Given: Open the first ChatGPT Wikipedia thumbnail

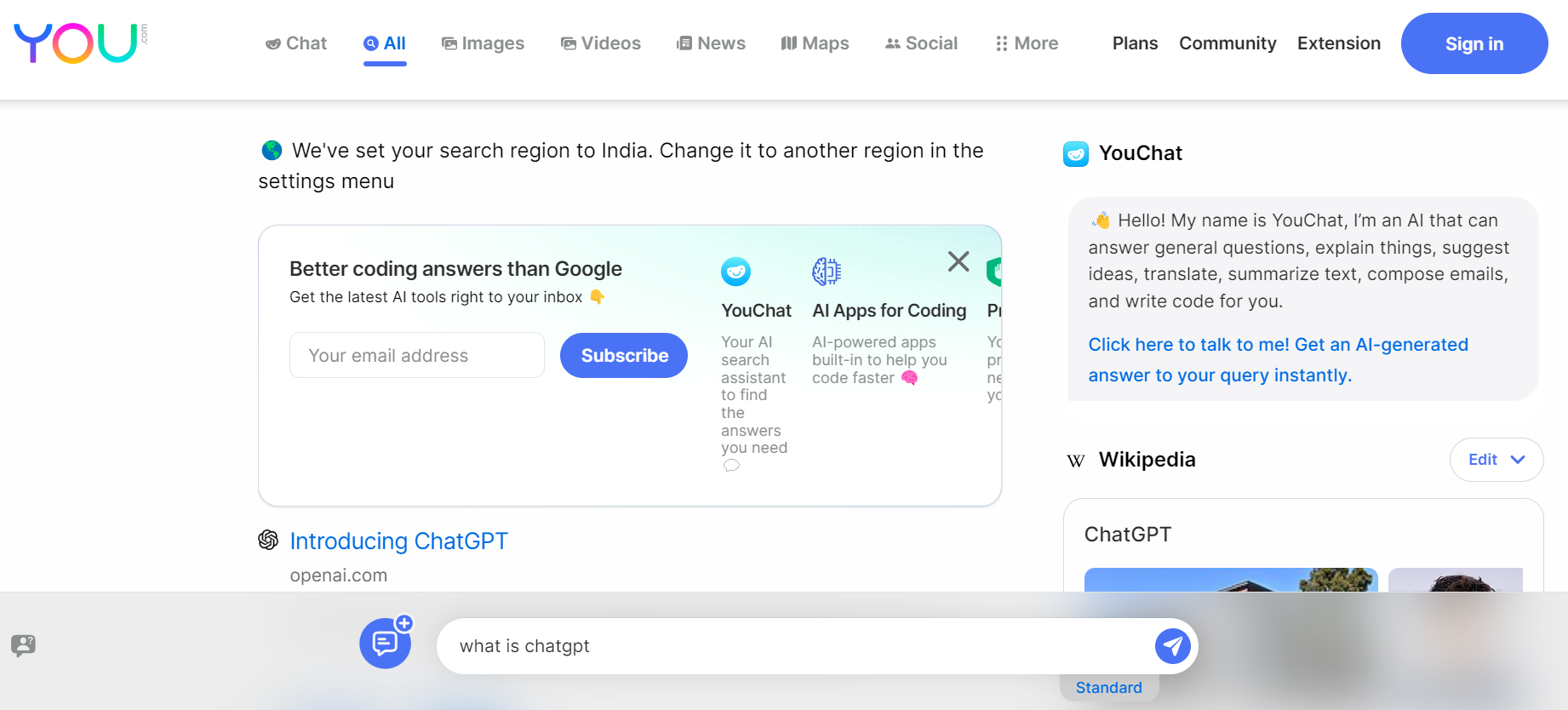Looking at the screenshot, I should (x=1231, y=580).
